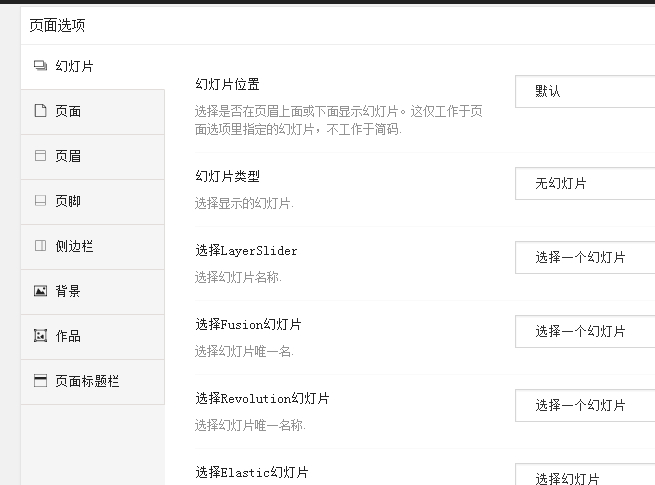Click the 作品 portfolio icon
This screenshot has width=655, height=485.
click(41, 335)
